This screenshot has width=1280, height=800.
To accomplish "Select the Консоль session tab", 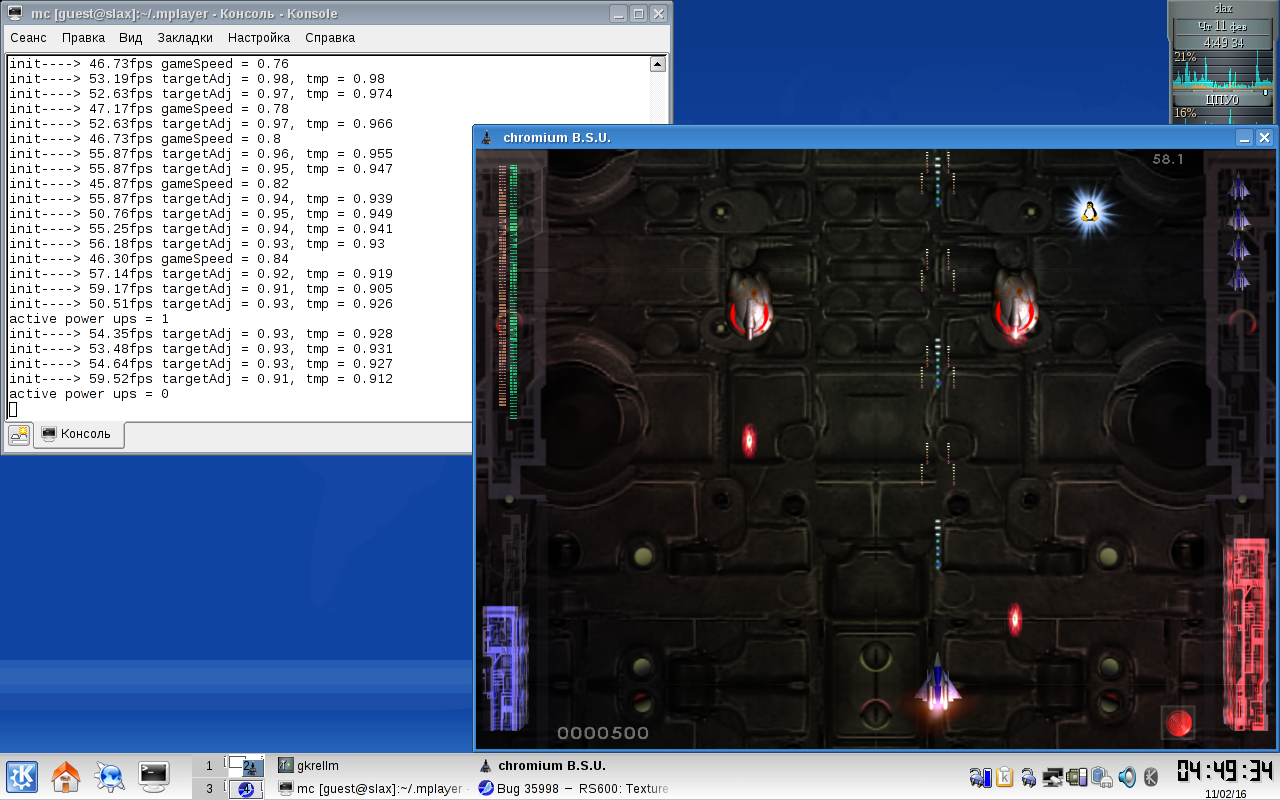I will [x=79, y=435].
